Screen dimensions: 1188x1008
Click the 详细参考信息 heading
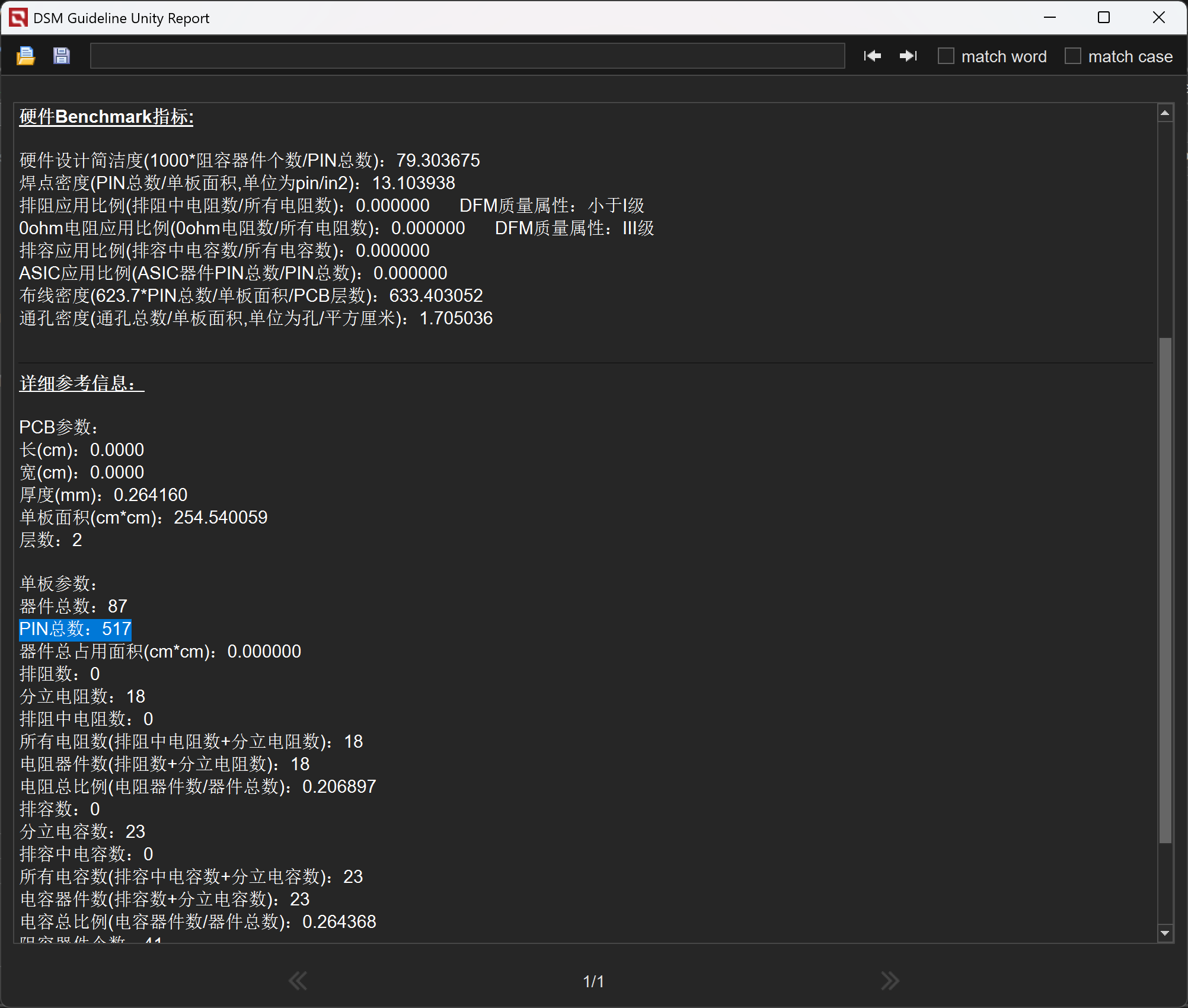click(x=82, y=383)
